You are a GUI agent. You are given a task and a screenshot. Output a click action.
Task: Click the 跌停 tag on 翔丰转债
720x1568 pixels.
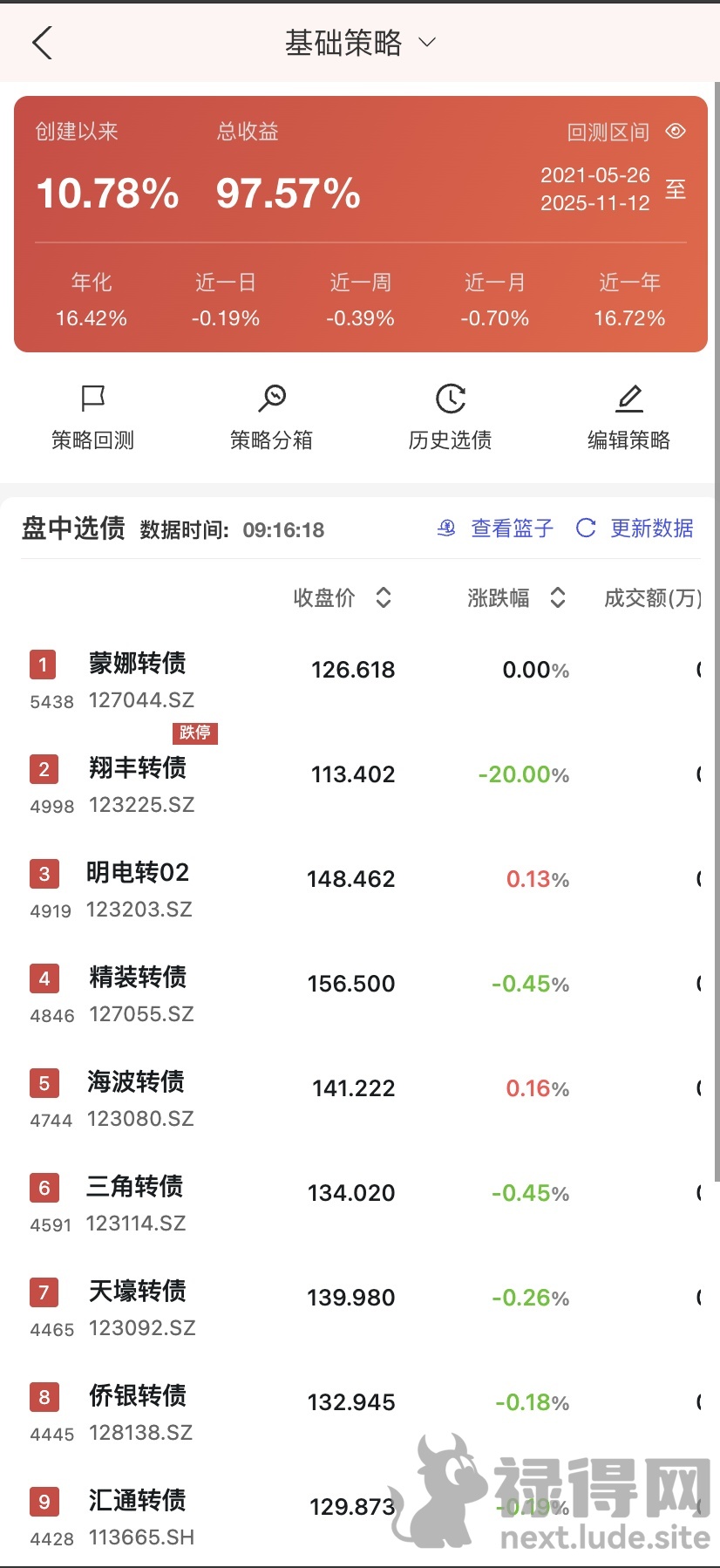point(194,733)
